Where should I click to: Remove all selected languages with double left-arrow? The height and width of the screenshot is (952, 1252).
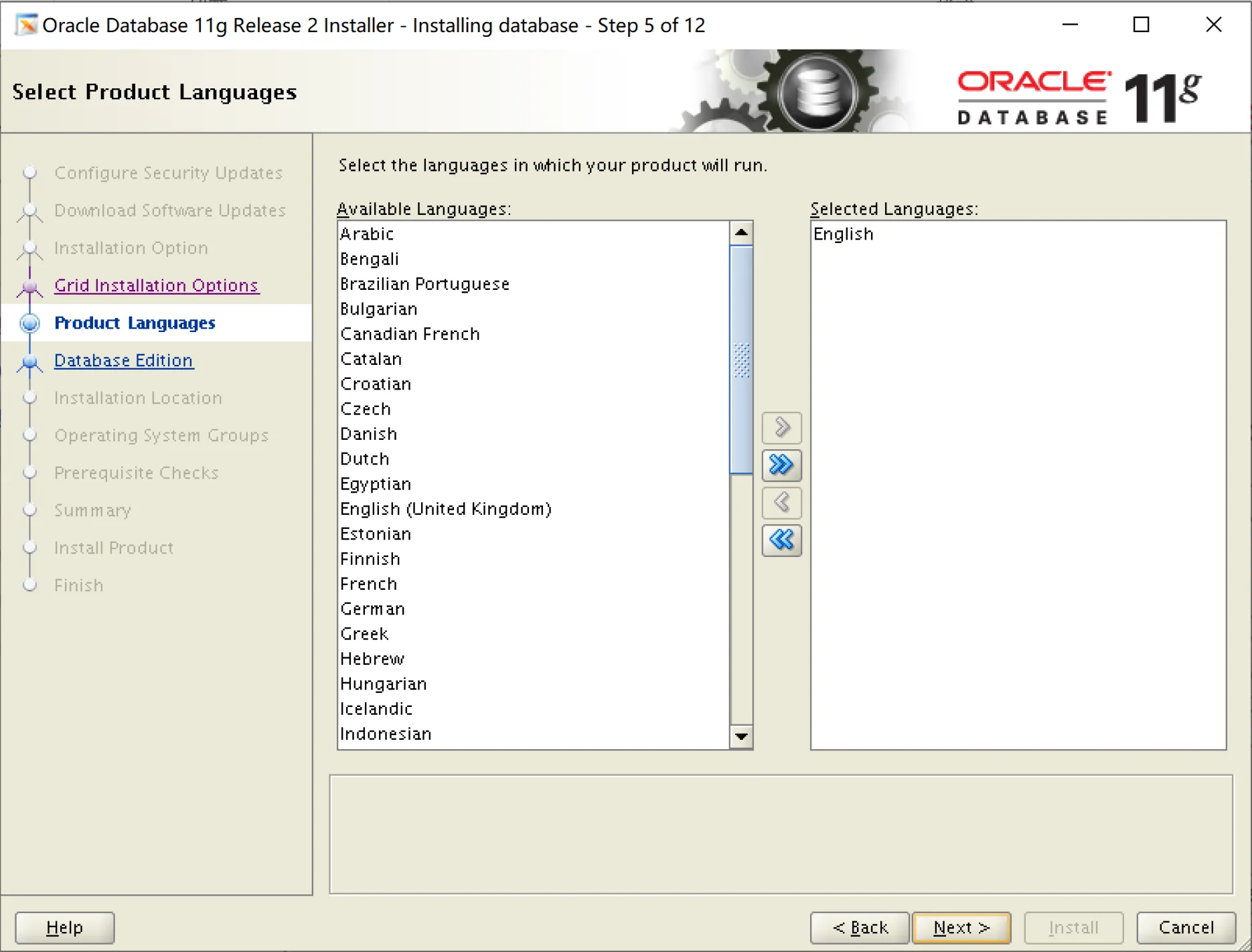781,541
